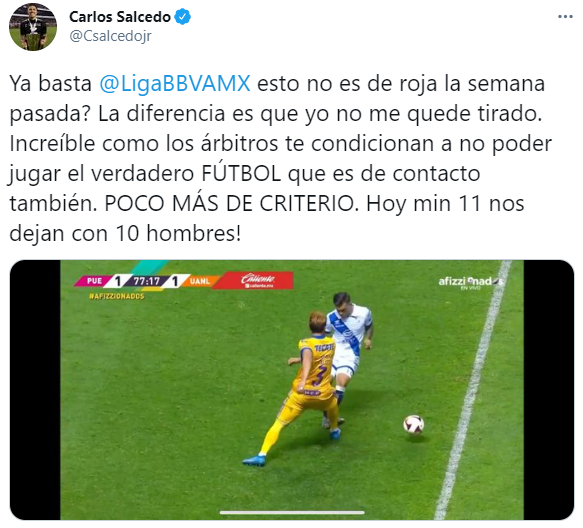The height and width of the screenshot is (528, 583).
Task: Click the white bar at video bottom
Action: click(292, 513)
